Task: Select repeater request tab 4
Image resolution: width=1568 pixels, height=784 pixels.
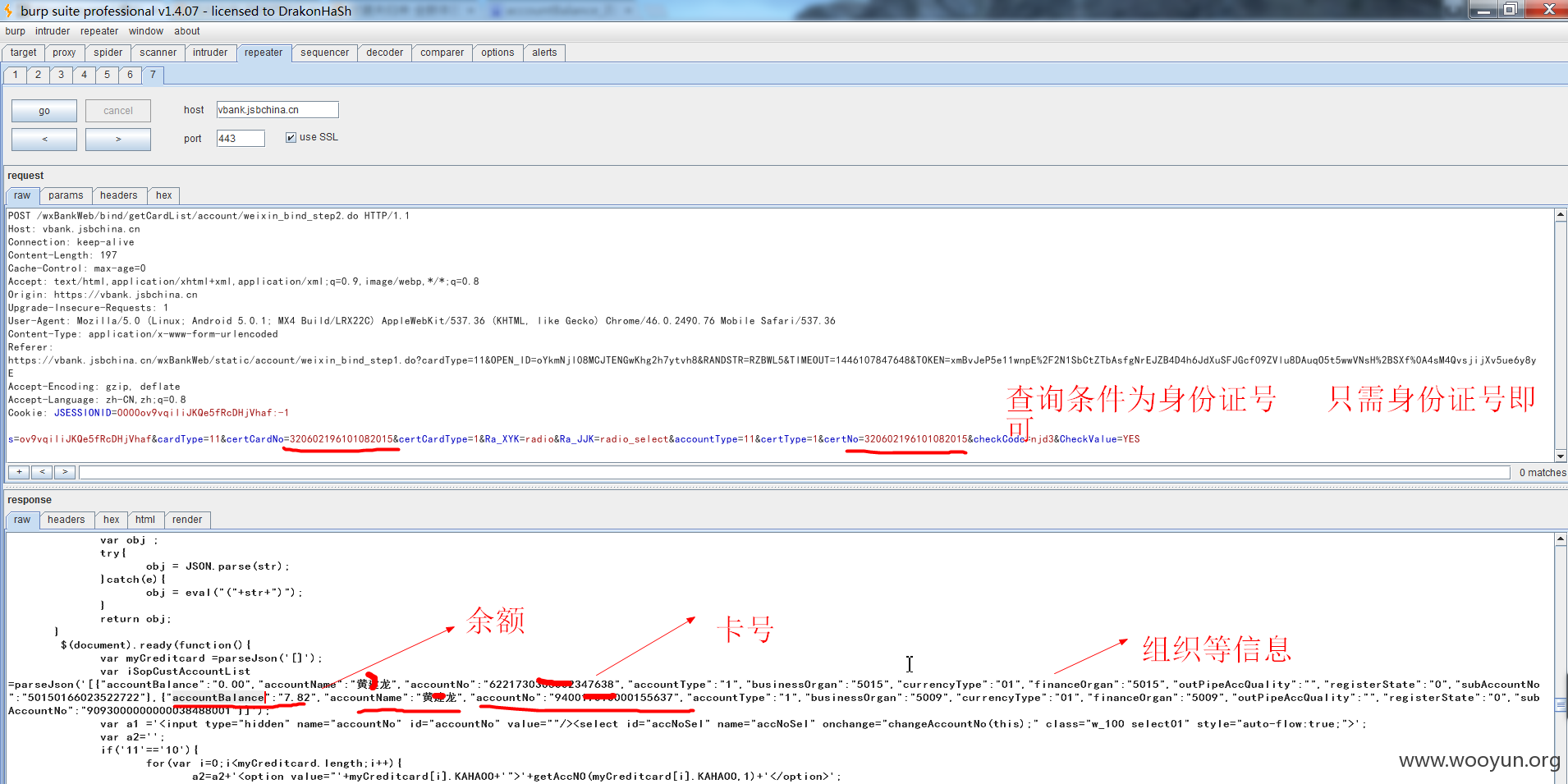Action: [84, 75]
